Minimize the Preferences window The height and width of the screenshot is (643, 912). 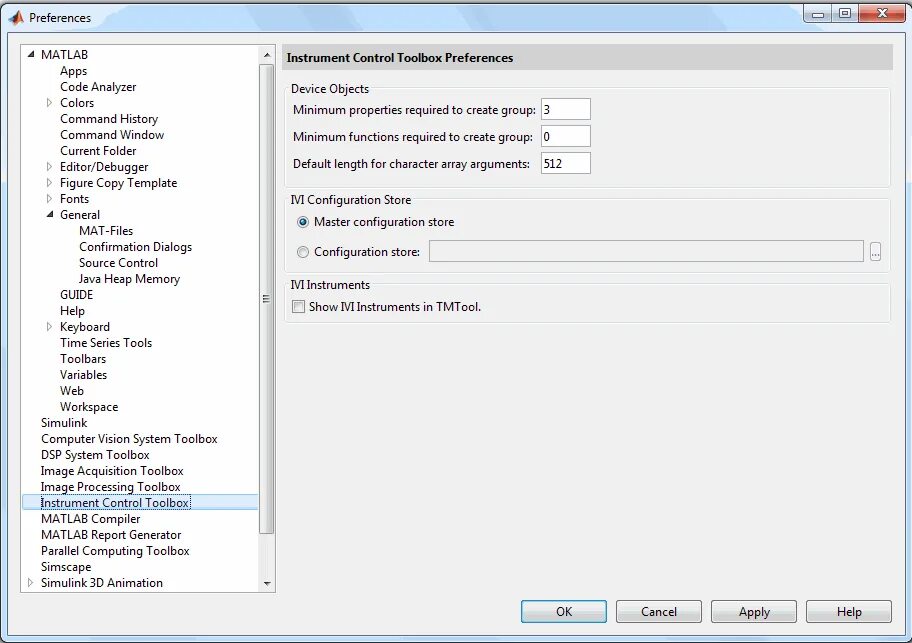click(818, 13)
